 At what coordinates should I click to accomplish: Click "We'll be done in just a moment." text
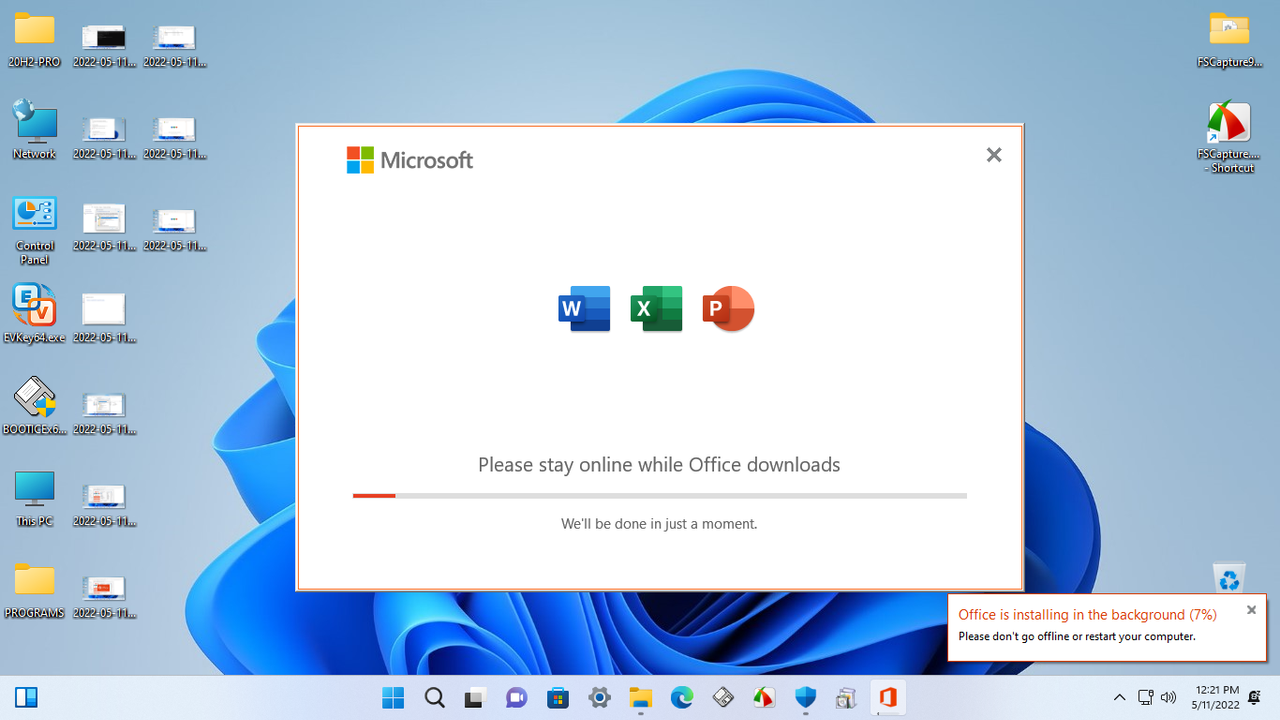click(x=659, y=524)
